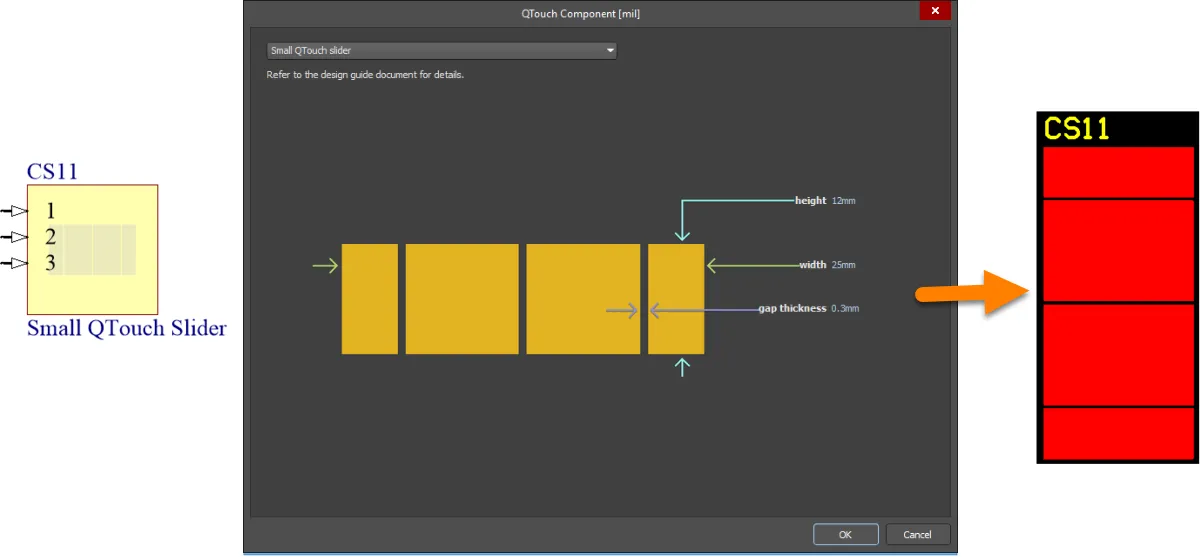Click the Cancel button

coord(917,534)
